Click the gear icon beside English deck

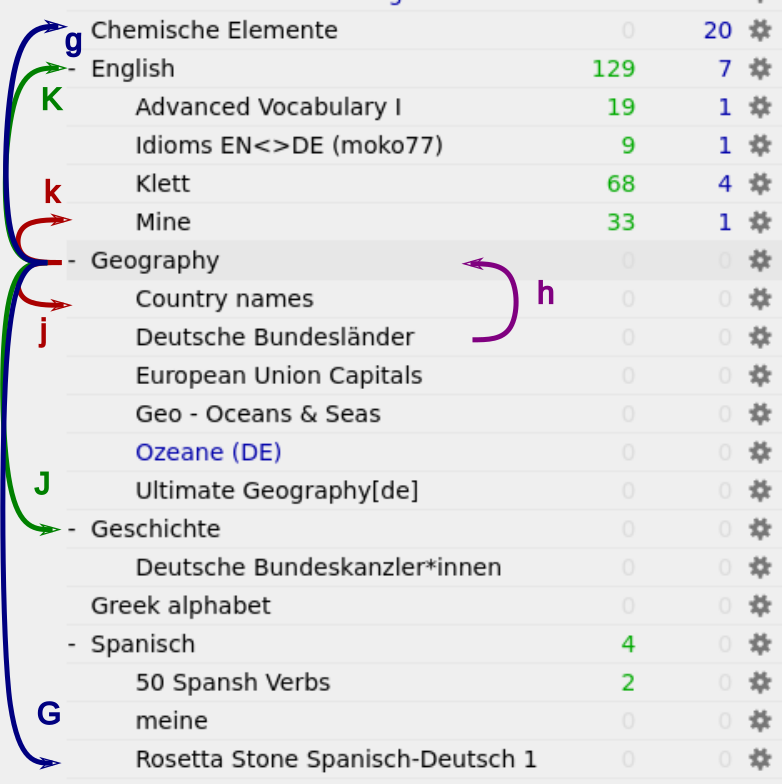tap(760, 69)
